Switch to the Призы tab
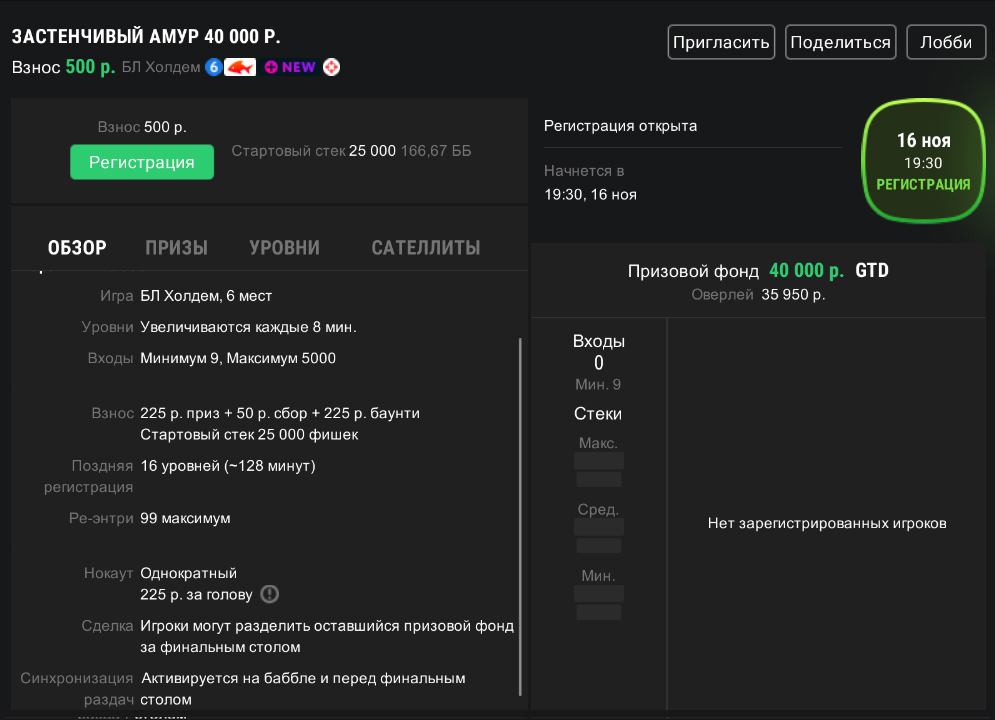 [x=176, y=248]
